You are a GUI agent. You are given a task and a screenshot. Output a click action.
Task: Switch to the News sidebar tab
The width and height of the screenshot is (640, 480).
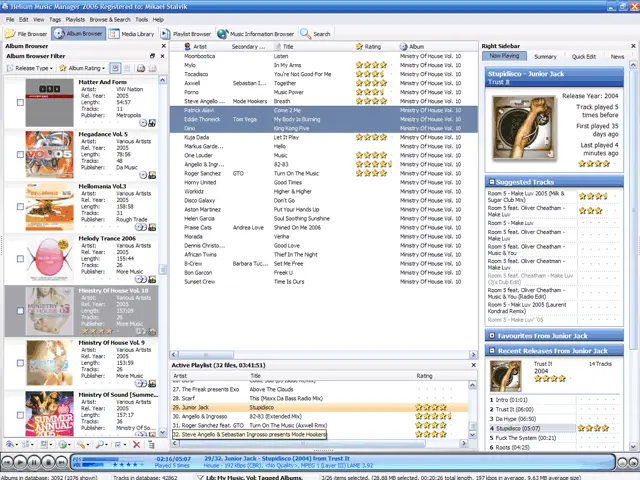tap(617, 56)
